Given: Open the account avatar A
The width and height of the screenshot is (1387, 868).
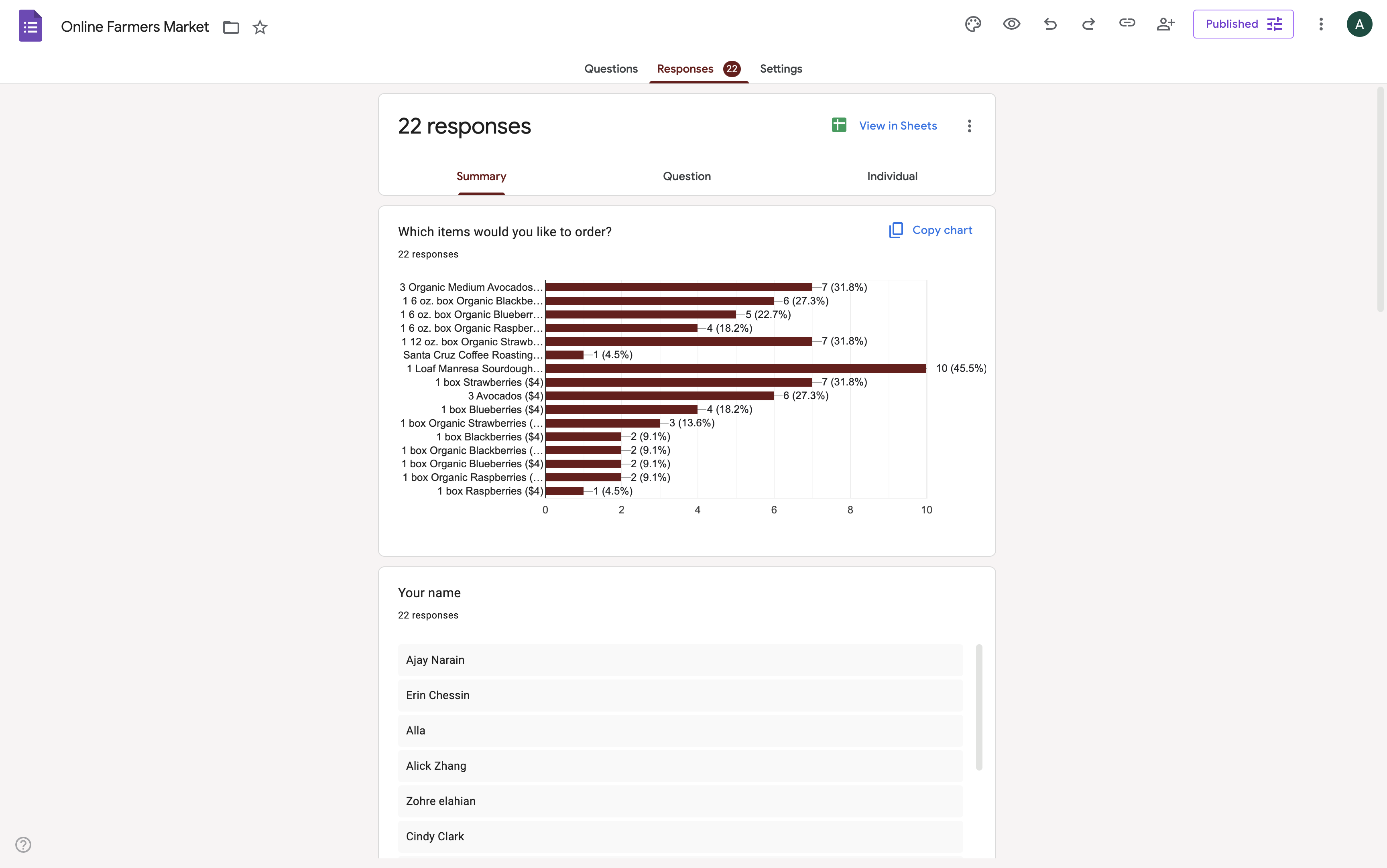Looking at the screenshot, I should (1359, 24).
